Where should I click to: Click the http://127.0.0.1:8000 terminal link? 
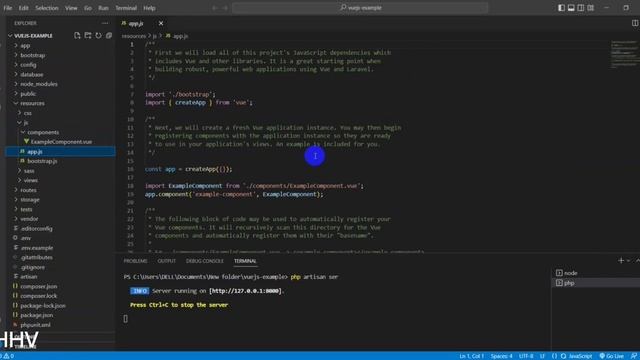[245, 291]
